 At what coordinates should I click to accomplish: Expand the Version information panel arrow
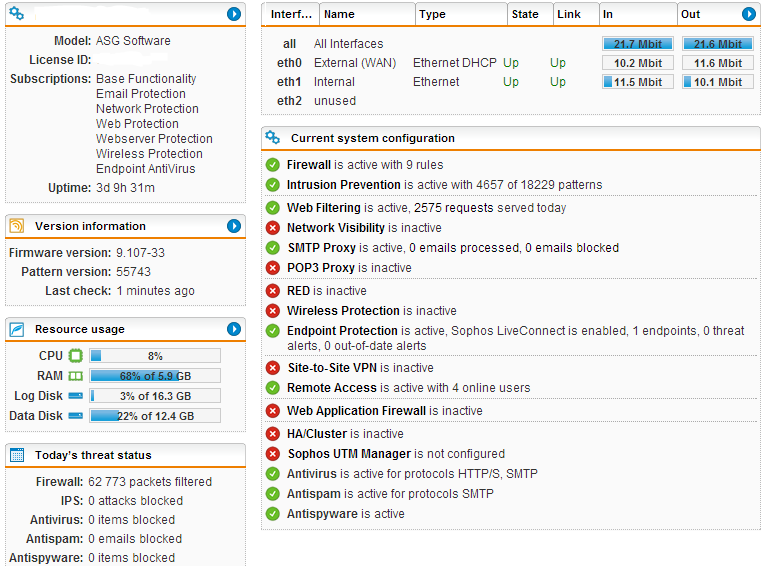tap(234, 226)
